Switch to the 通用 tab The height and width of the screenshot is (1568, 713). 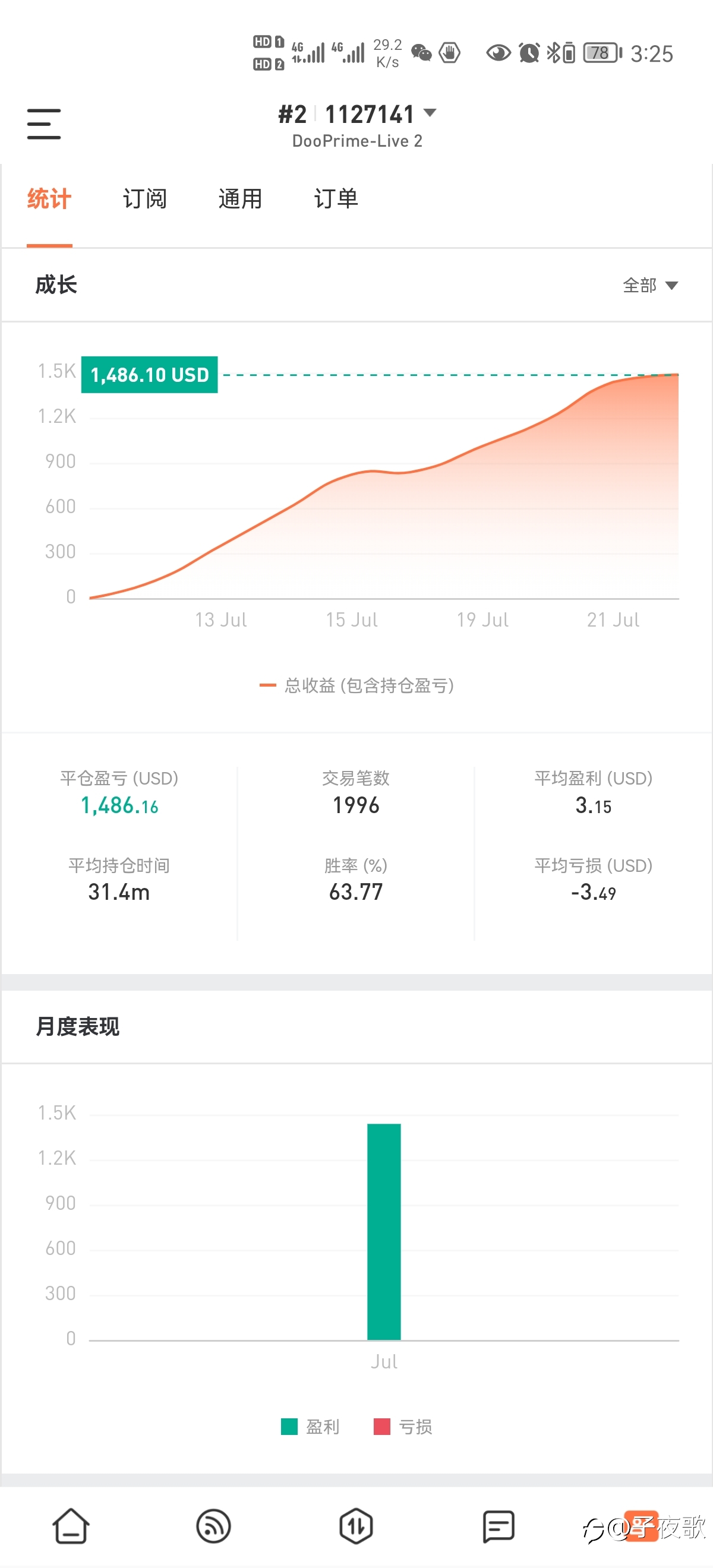[x=240, y=199]
